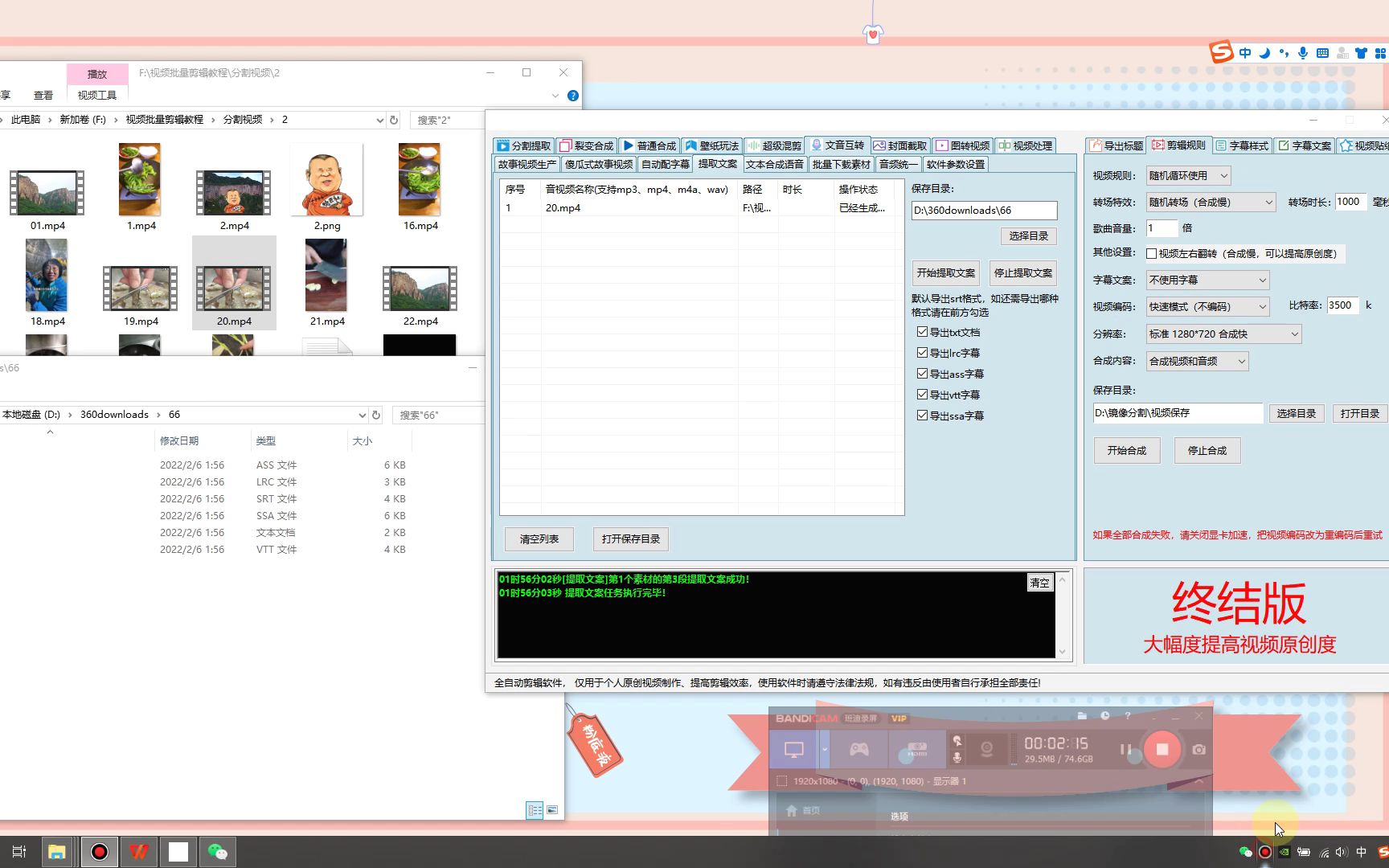1389x868 pixels.
Task: Click the extraction 保存目录 path field
Action: 984,211
